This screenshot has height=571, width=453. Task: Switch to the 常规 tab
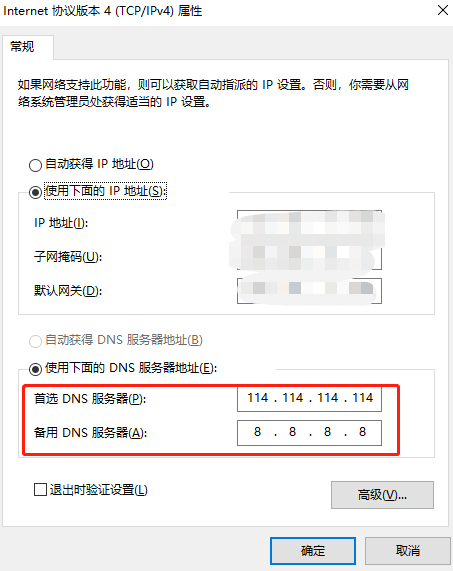[x=23, y=47]
